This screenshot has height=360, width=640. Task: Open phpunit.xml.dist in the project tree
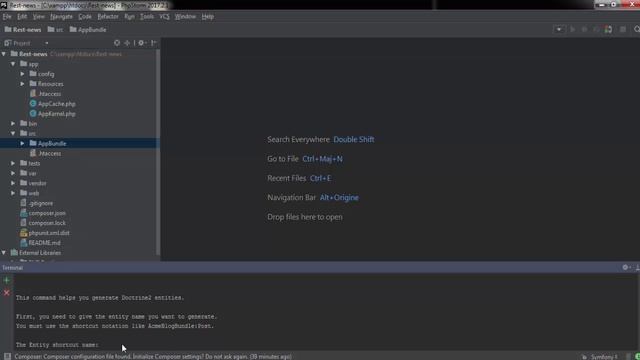coord(49,233)
